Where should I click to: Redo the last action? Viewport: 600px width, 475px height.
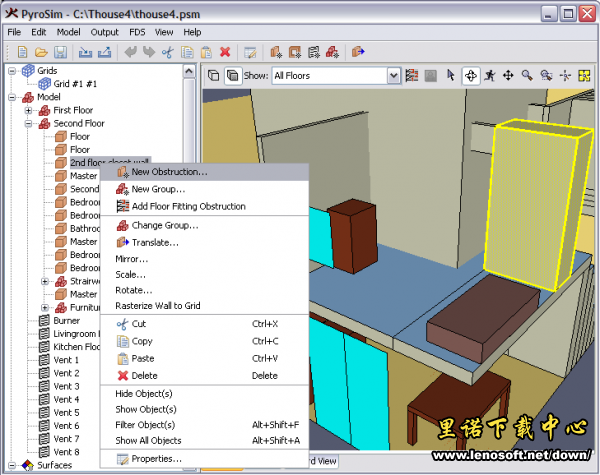(149, 52)
